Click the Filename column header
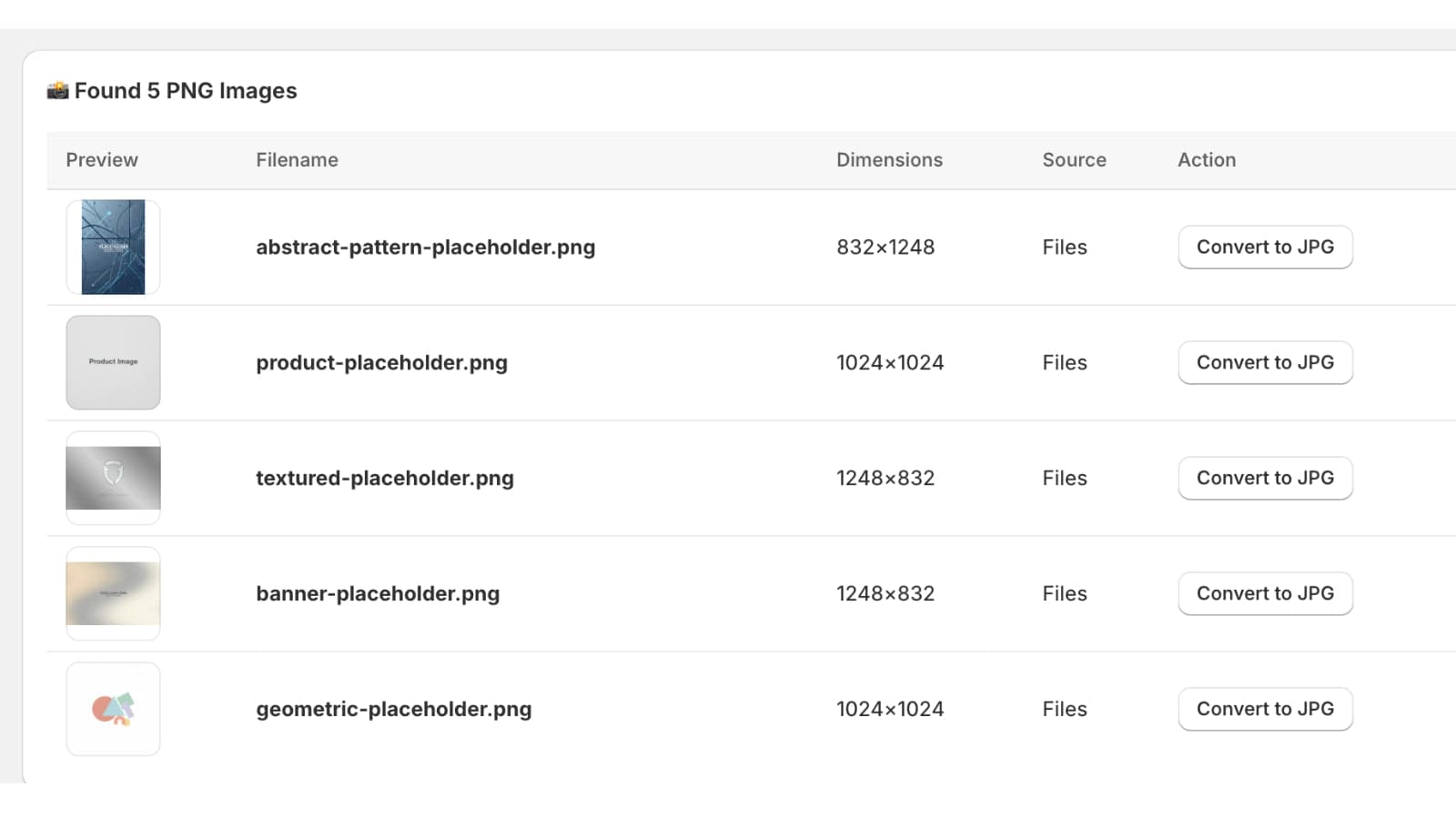 pyautogui.click(x=297, y=160)
